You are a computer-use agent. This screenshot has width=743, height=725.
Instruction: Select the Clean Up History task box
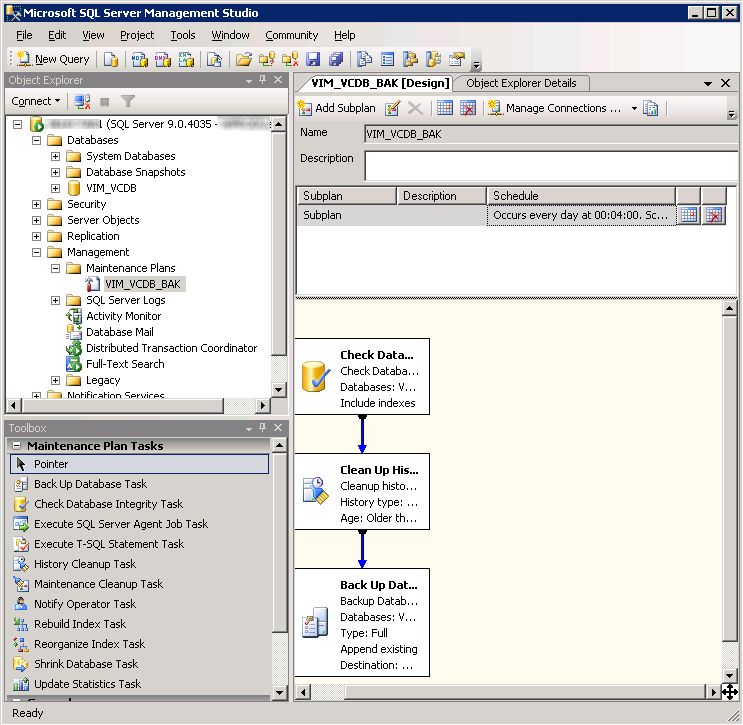tap(362, 492)
